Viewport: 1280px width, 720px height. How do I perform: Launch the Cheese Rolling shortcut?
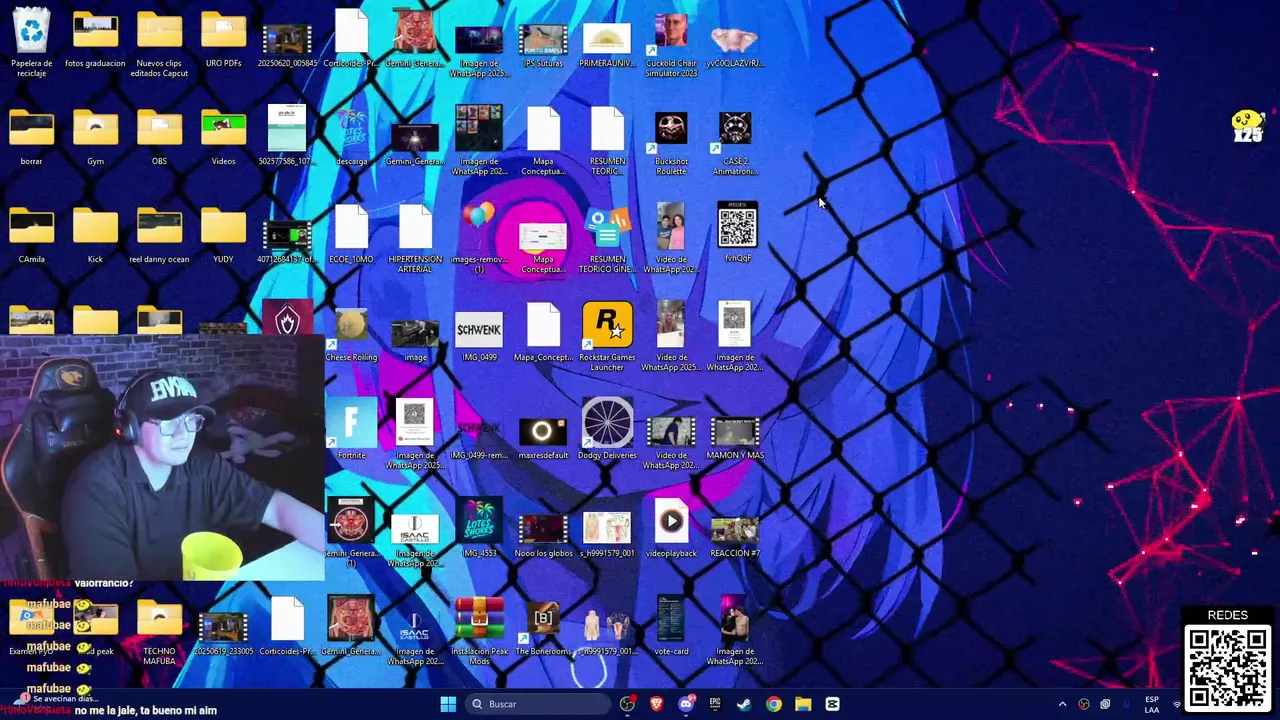(351, 333)
